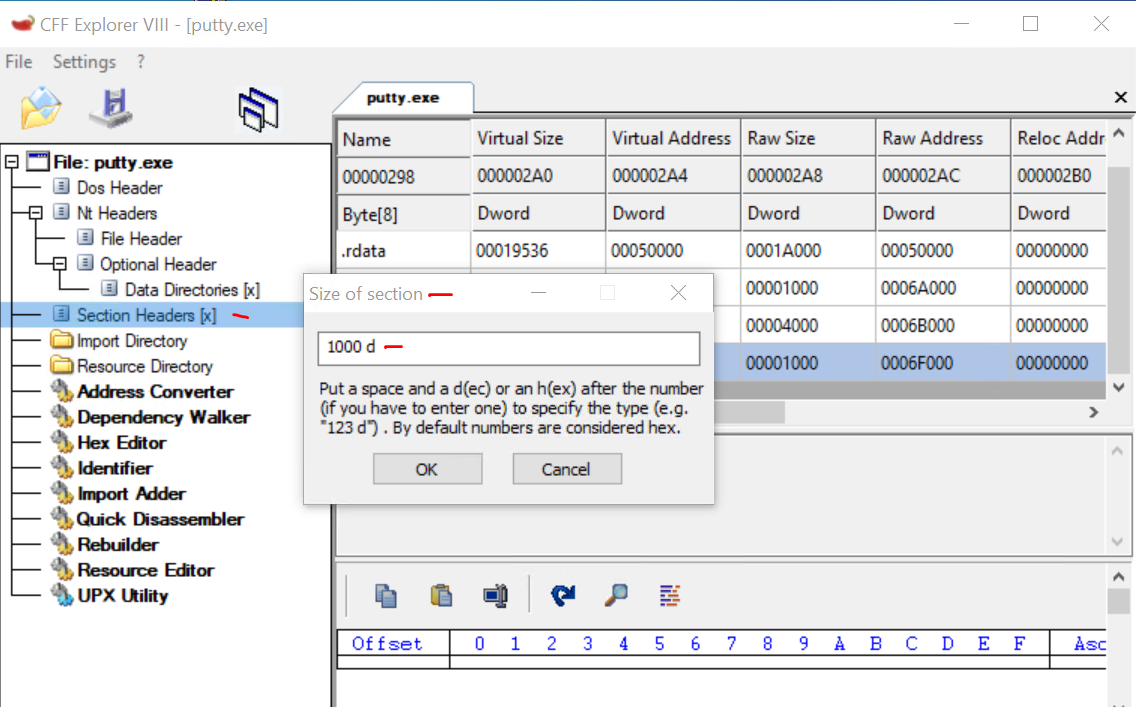Collapse the Nt Headers node
This screenshot has height=707, width=1136.
(38, 212)
